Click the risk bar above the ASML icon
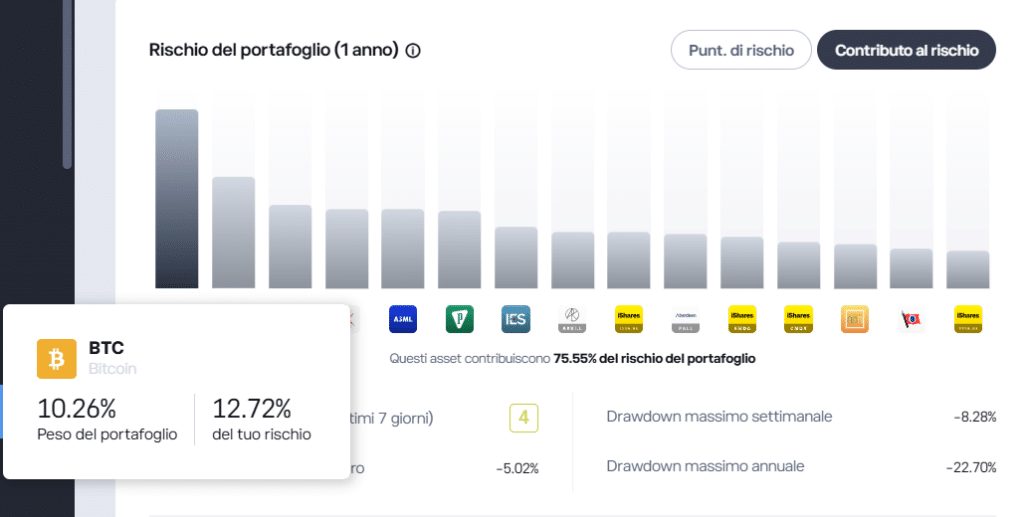 (x=403, y=248)
